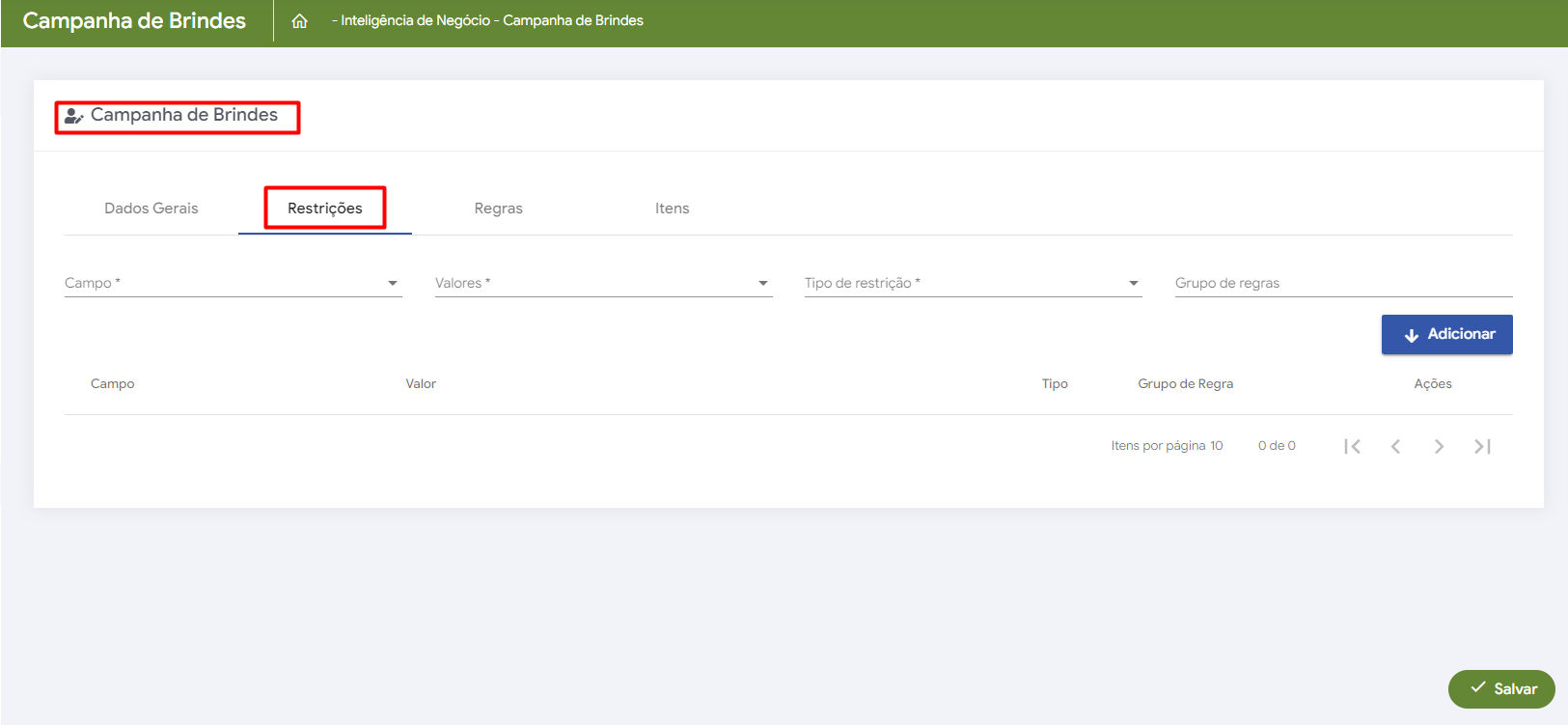1568x725 pixels.
Task: Click the home icon in the header
Action: [x=300, y=21]
